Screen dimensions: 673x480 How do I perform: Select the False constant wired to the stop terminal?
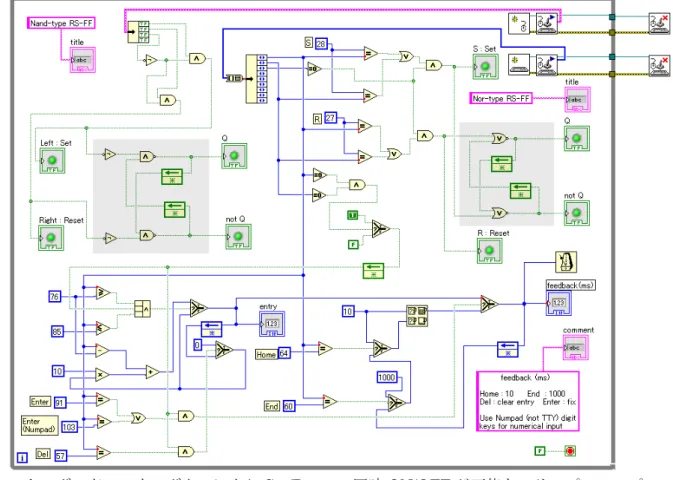tap(540, 451)
